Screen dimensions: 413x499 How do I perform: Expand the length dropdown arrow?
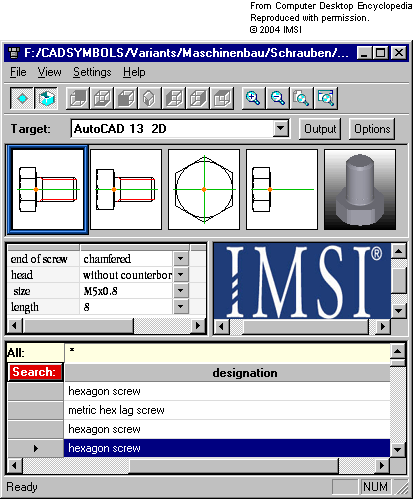[181, 306]
